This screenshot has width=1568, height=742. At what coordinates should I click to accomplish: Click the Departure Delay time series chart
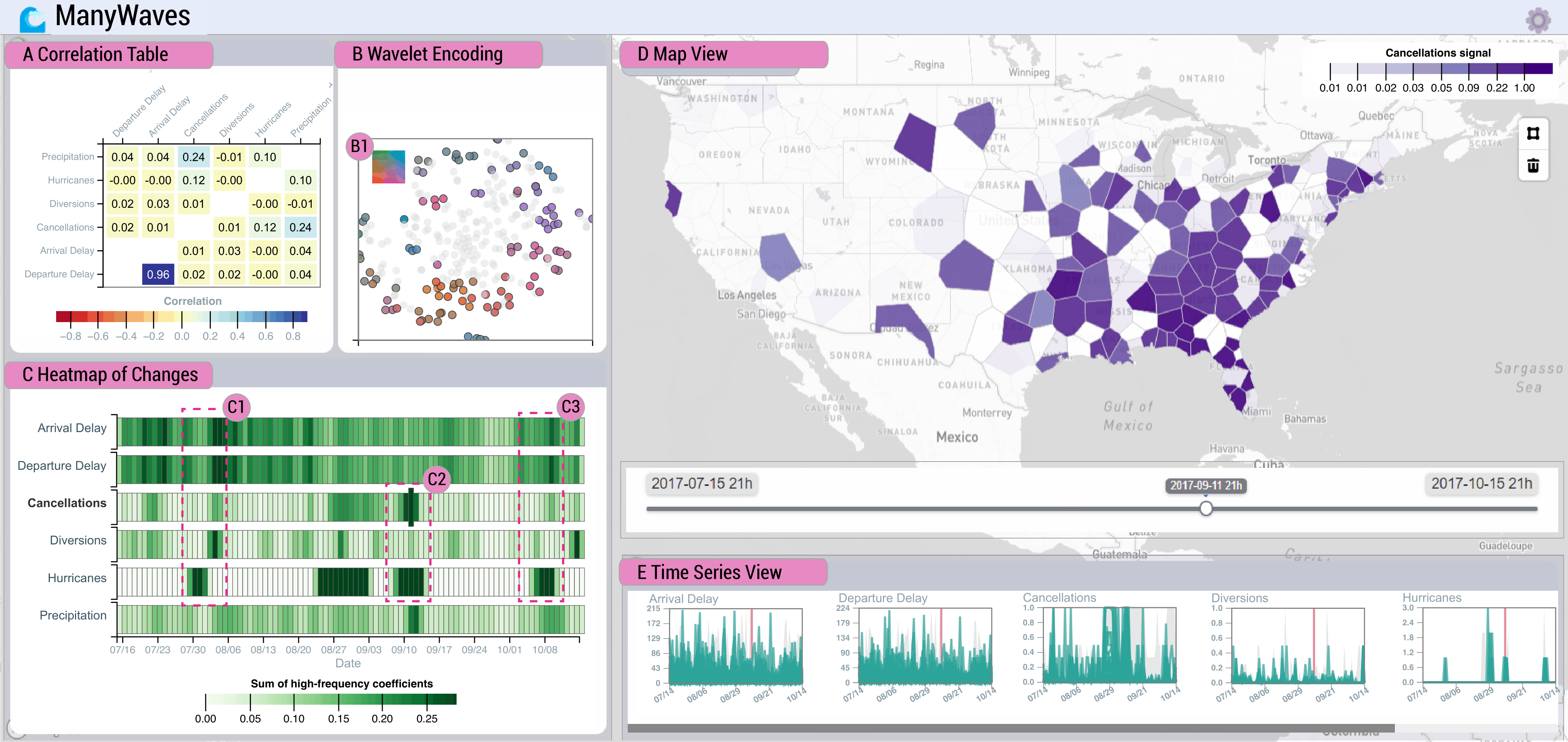tap(925, 645)
